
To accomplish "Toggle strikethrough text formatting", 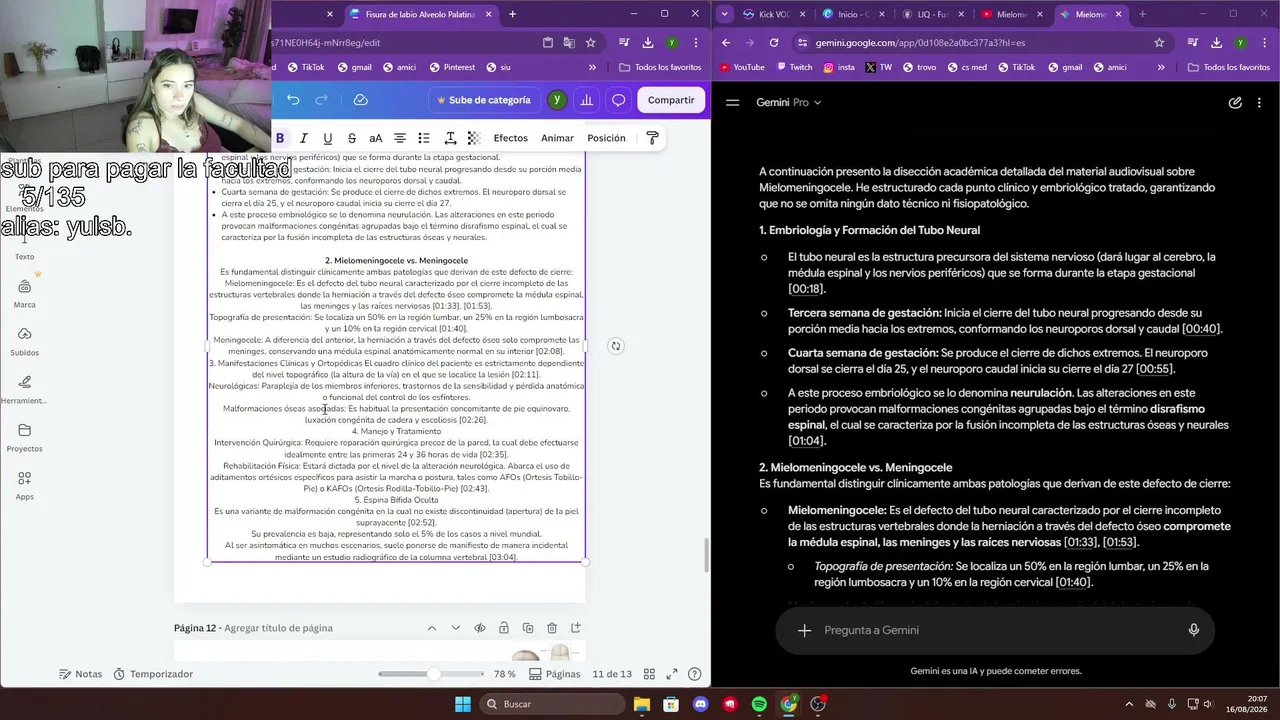I will tap(351, 138).
